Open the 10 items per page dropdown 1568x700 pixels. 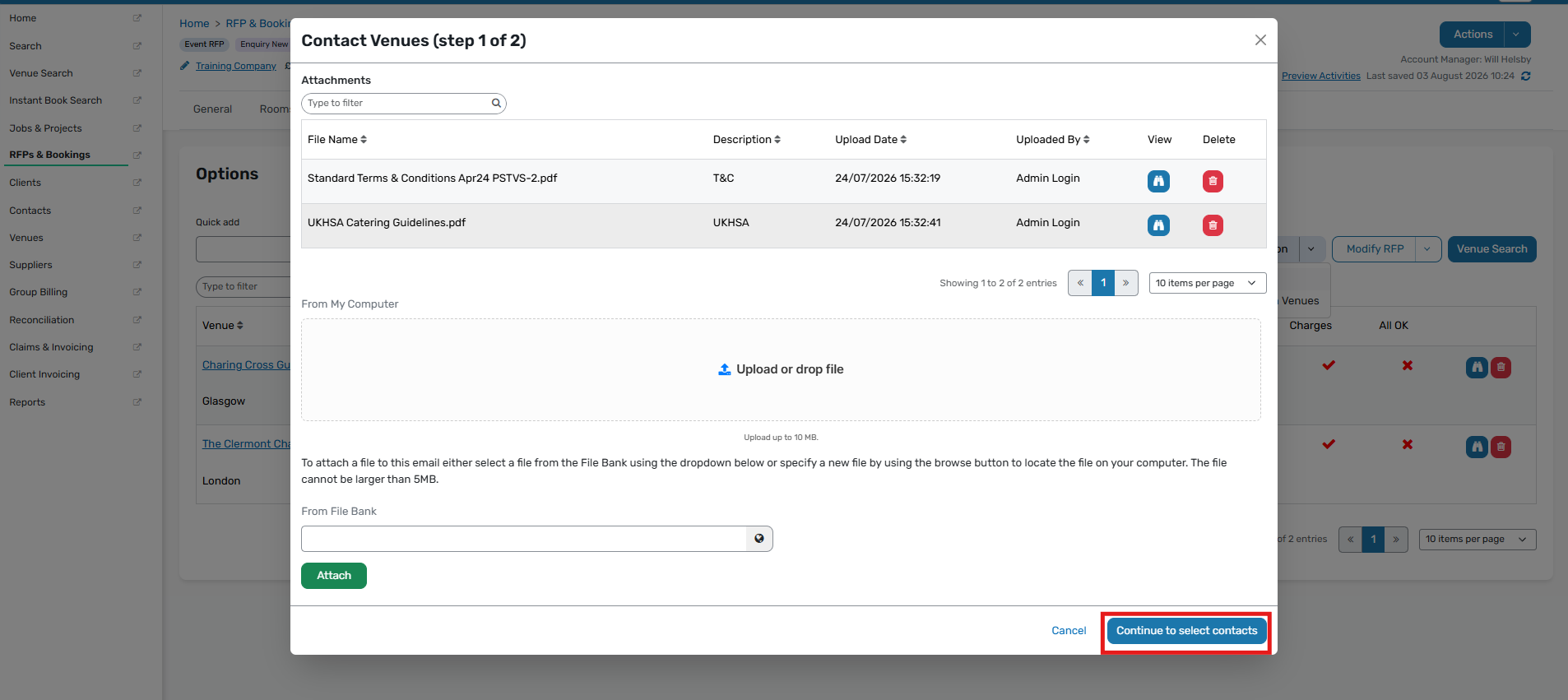(1207, 283)
